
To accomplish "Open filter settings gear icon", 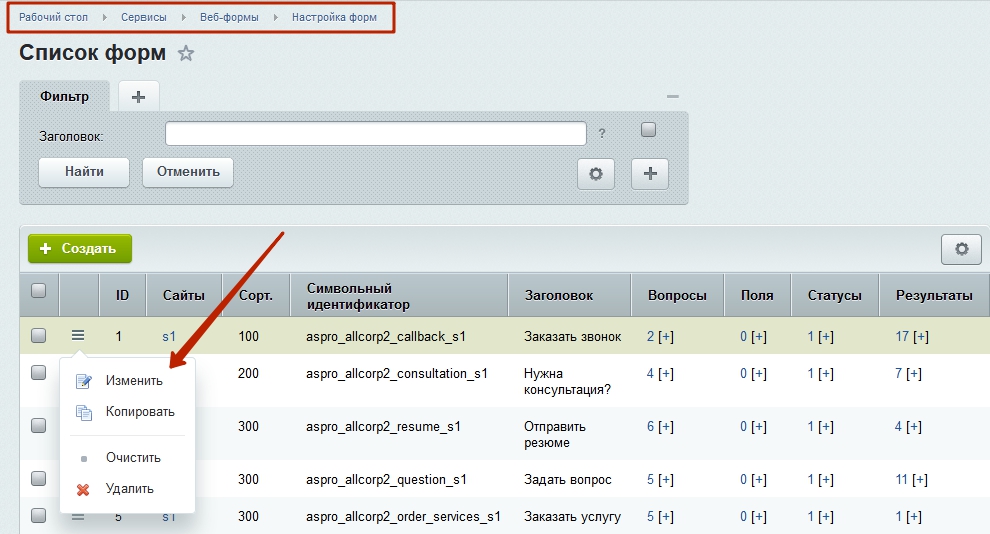I will click(595, 174).
